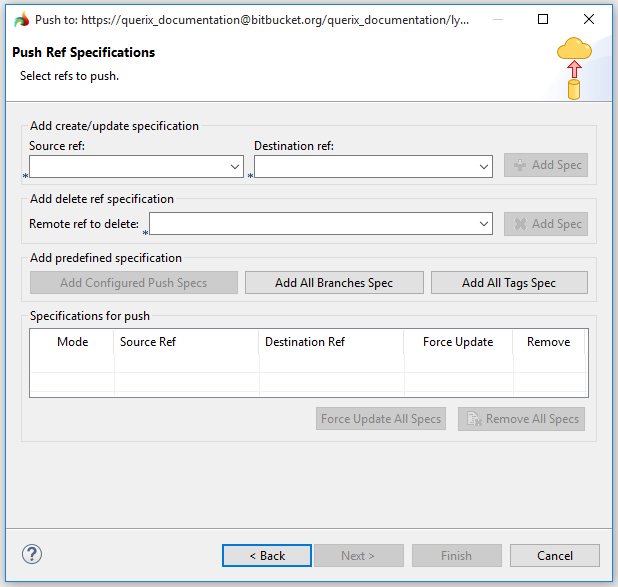Click the application icon in the title bar
The width and height of the screenshot is (618, 587).
21,19
